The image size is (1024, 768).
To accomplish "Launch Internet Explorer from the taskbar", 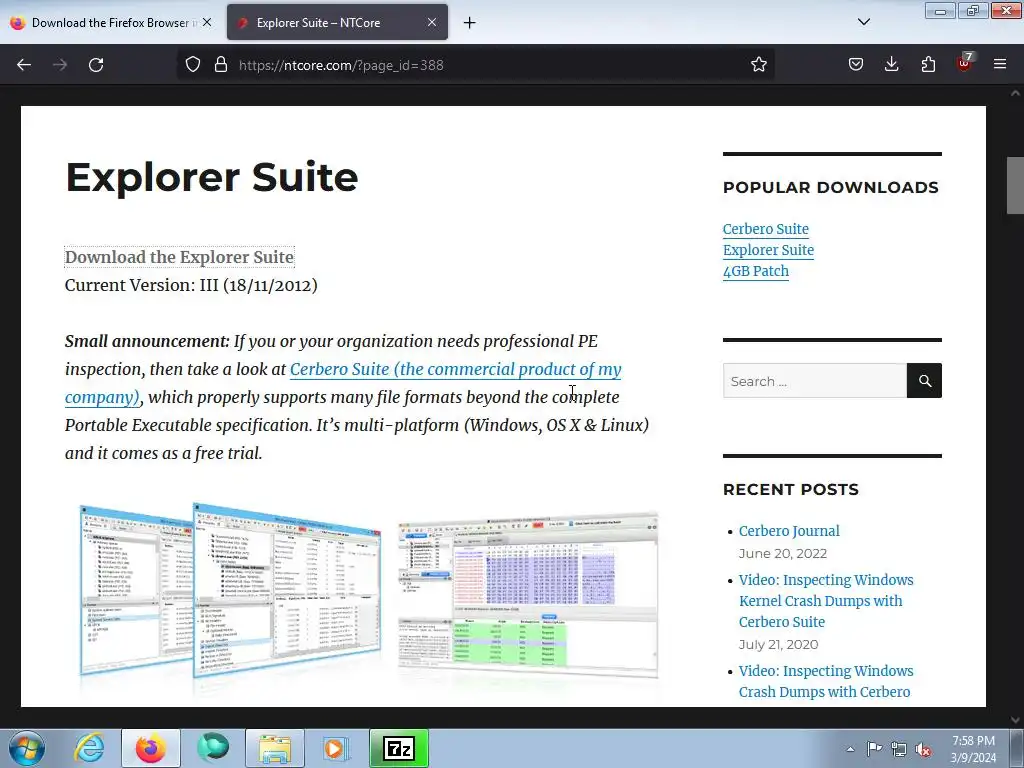I will coord(89,748).
